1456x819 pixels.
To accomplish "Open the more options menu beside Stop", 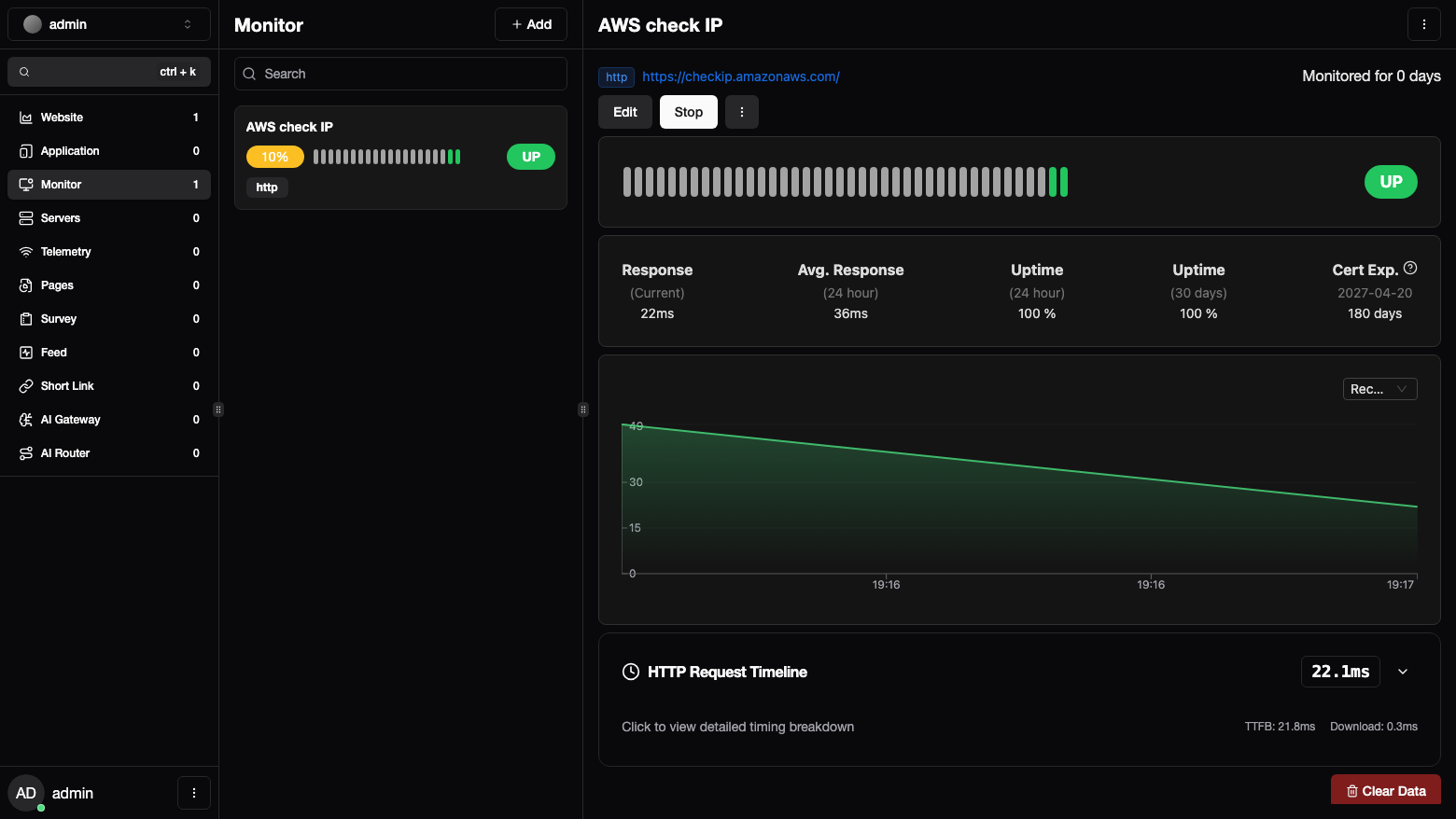I will pyautogui.click(x=742, y=112).
